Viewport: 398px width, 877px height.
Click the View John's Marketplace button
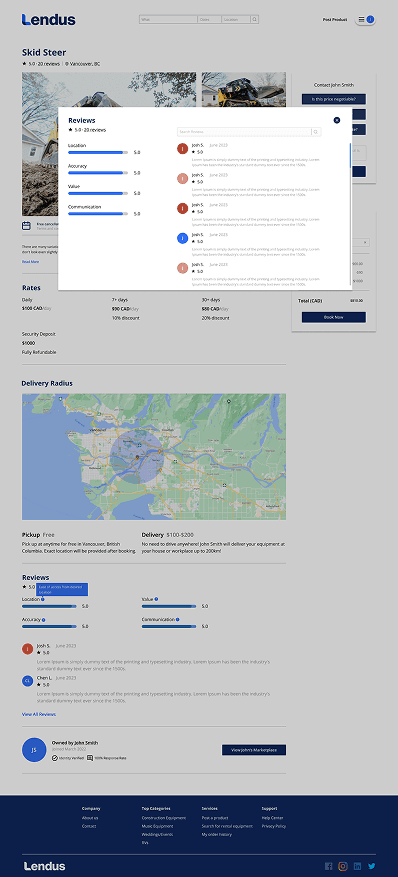click(x=254, y=749)
